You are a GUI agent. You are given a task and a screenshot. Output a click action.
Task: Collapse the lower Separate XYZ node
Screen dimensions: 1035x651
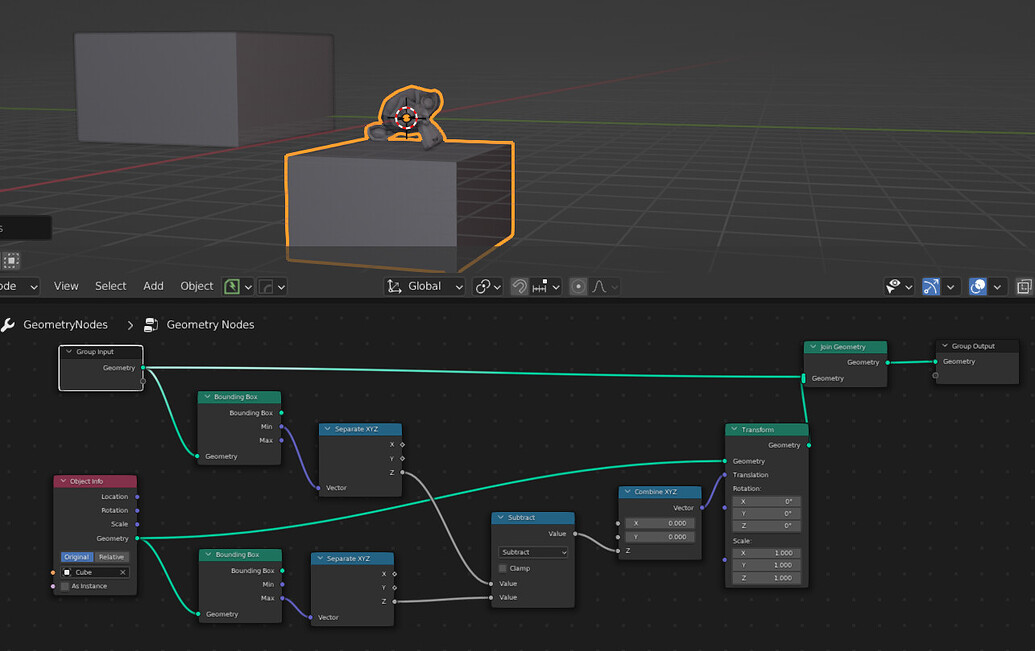click(x=320, y=558)
